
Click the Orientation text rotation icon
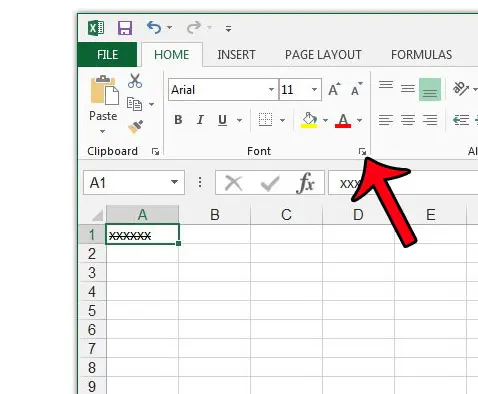(x=461, y=89)
